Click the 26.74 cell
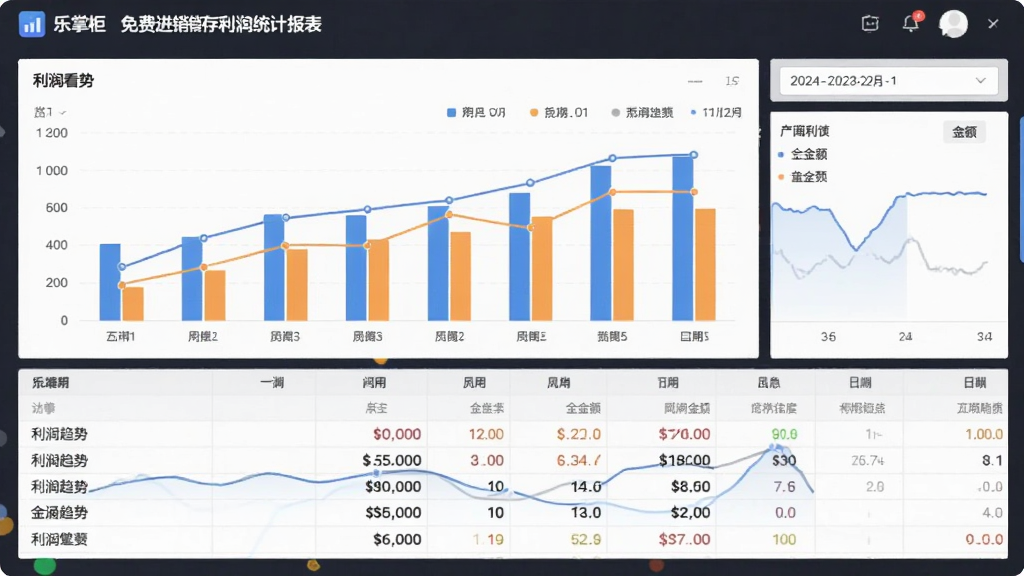 [867, 460]
